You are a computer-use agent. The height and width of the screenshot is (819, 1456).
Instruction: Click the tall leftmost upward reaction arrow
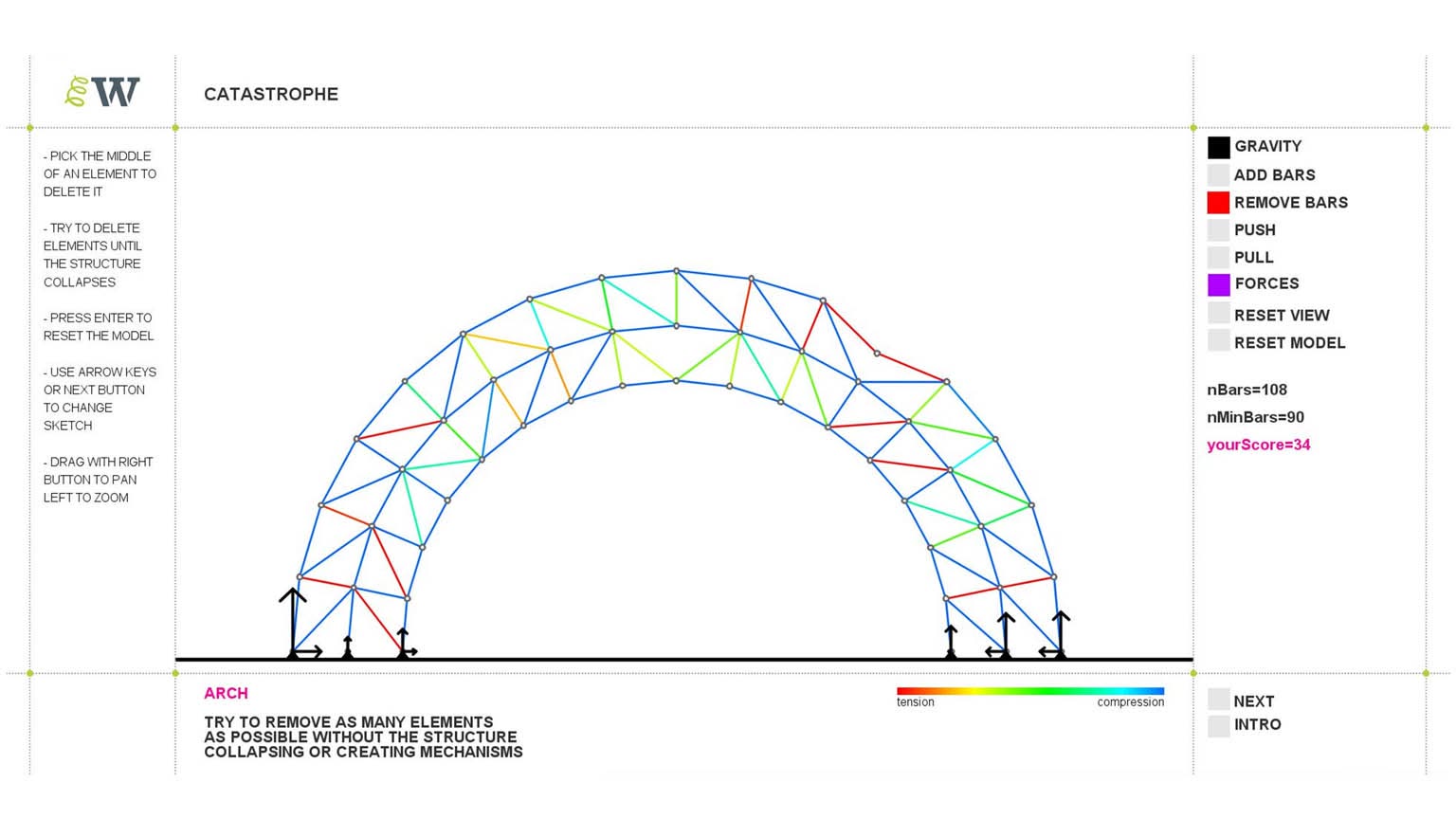tap(292, 622)
